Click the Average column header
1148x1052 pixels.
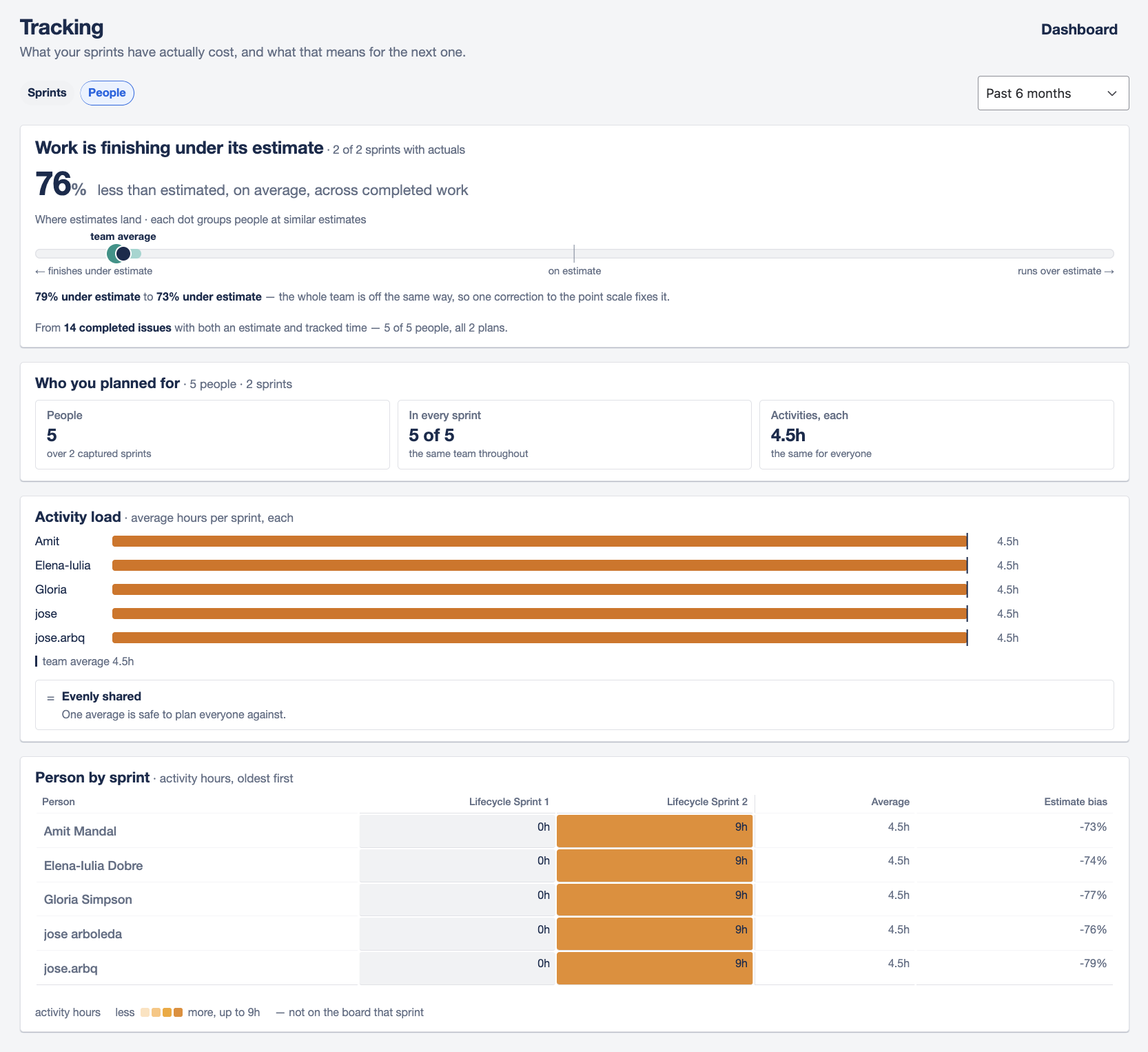890,802
